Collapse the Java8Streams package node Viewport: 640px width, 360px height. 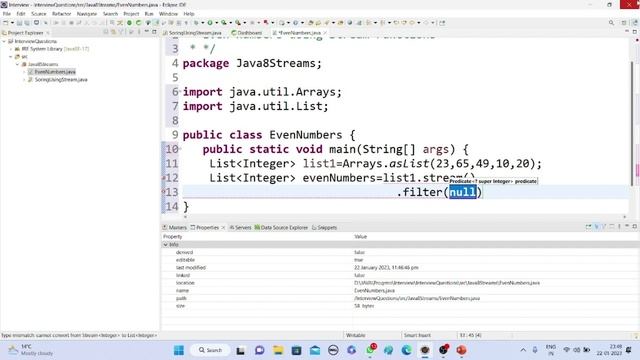coord(18,64)
